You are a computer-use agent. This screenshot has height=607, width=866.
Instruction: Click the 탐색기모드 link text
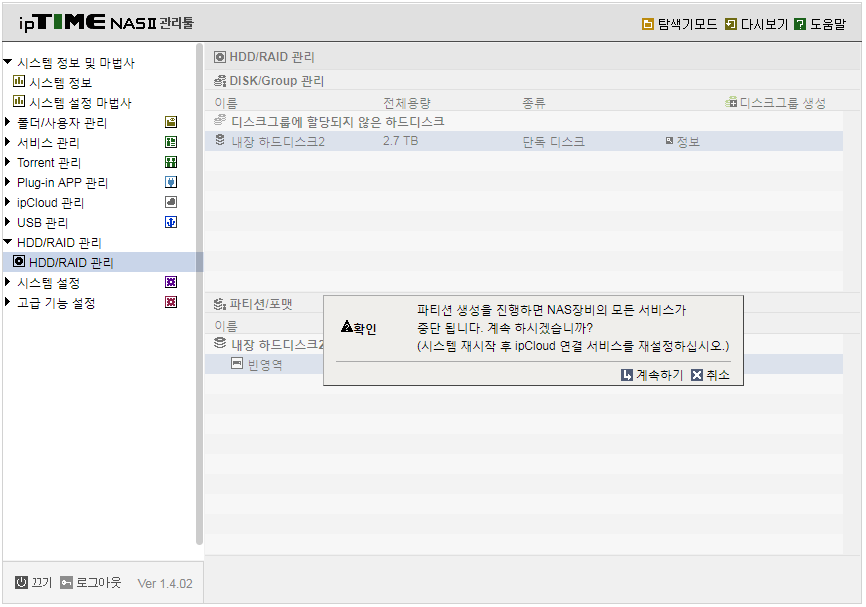(x=687, y=24)
